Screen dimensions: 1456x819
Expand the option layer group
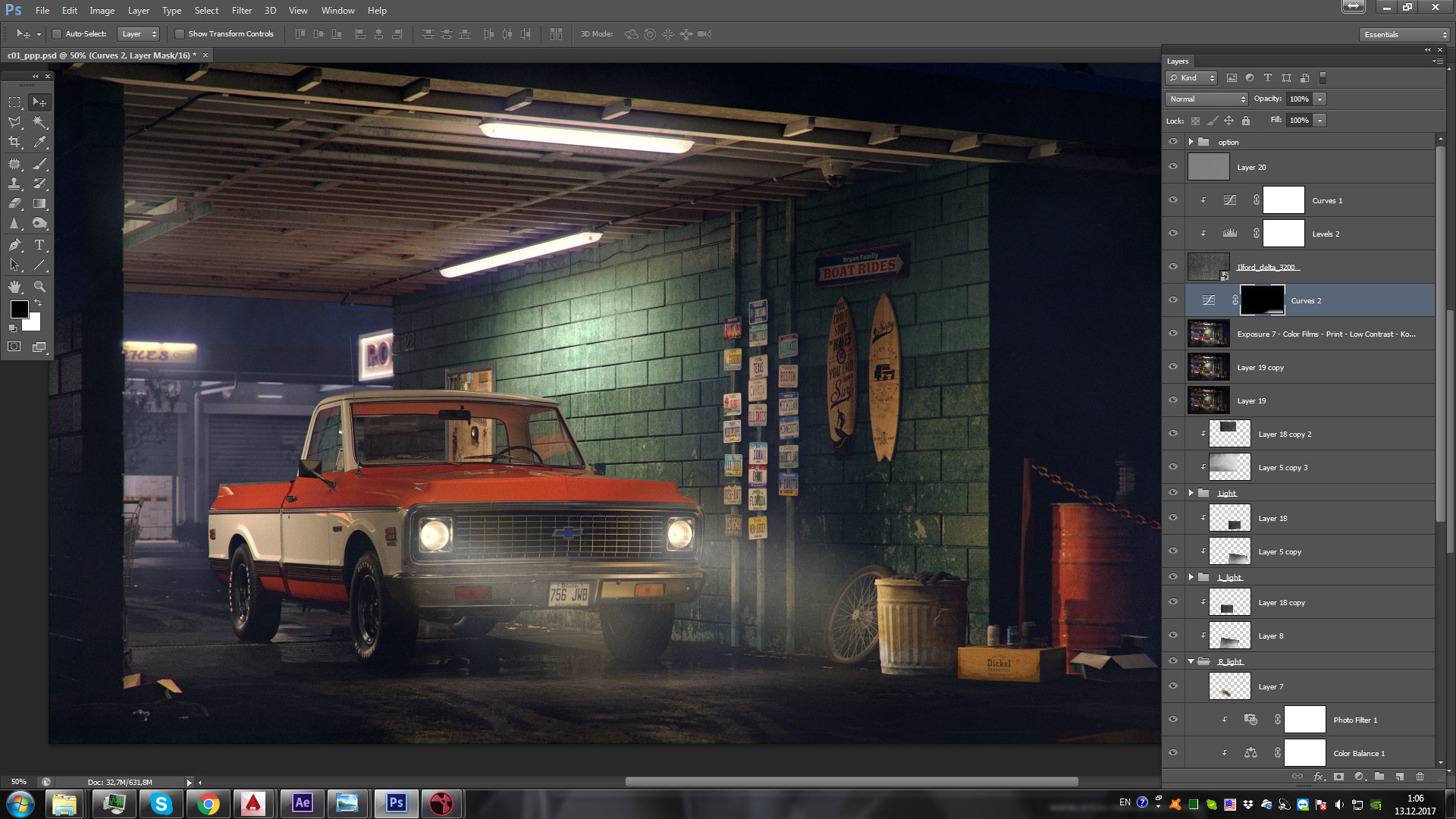point(1191,142)
